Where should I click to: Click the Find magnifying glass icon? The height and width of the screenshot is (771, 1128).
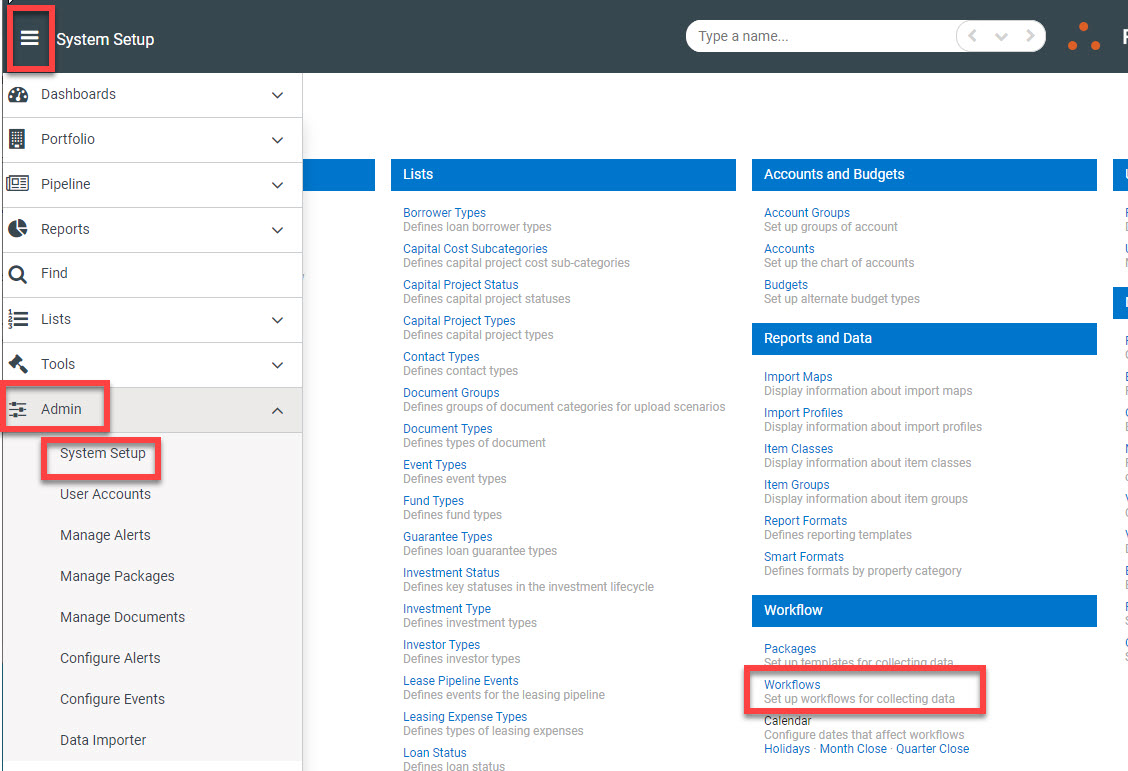18,273
